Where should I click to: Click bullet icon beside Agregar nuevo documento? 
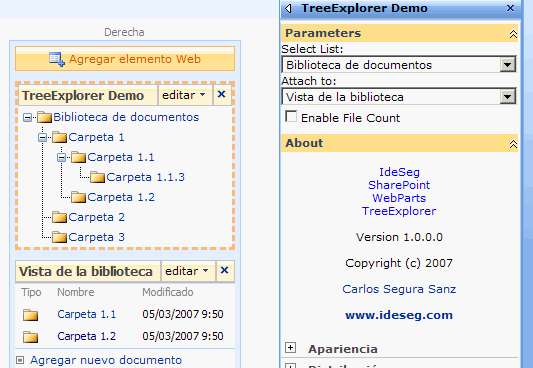click(x=20, y=360)
